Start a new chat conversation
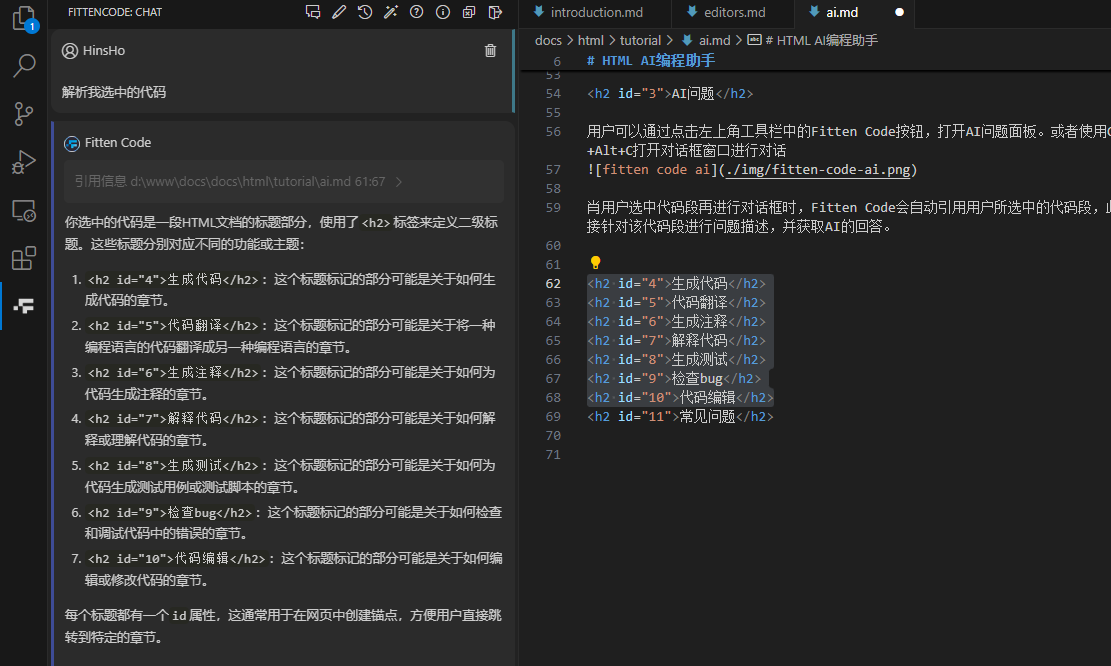The height and width of the screenshot is (666, 1111). (x=312, y=12)
